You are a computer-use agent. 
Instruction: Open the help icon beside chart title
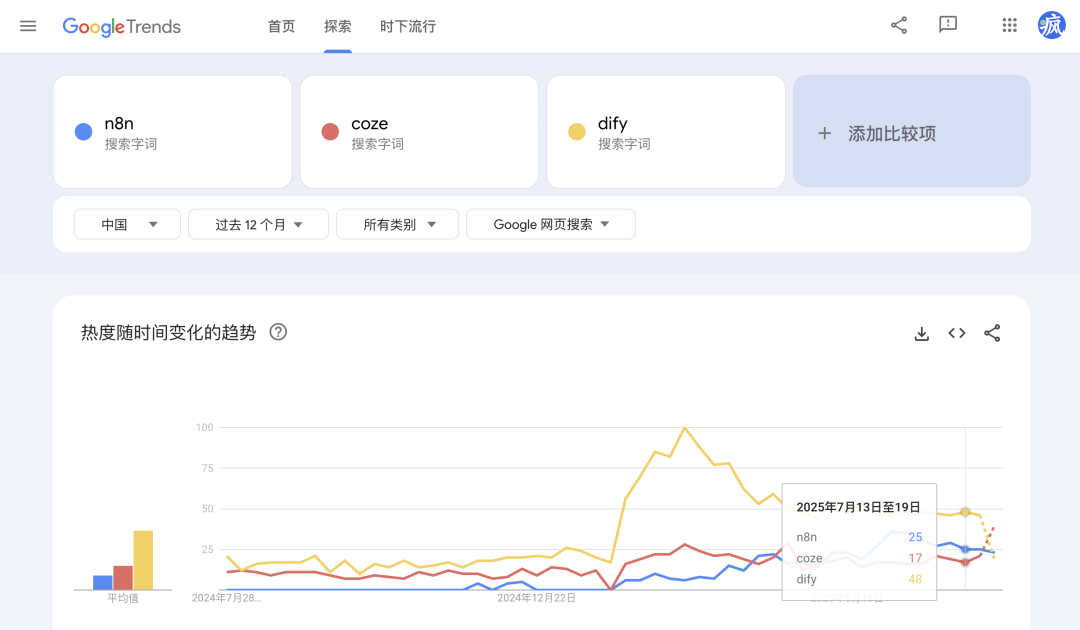279,332
